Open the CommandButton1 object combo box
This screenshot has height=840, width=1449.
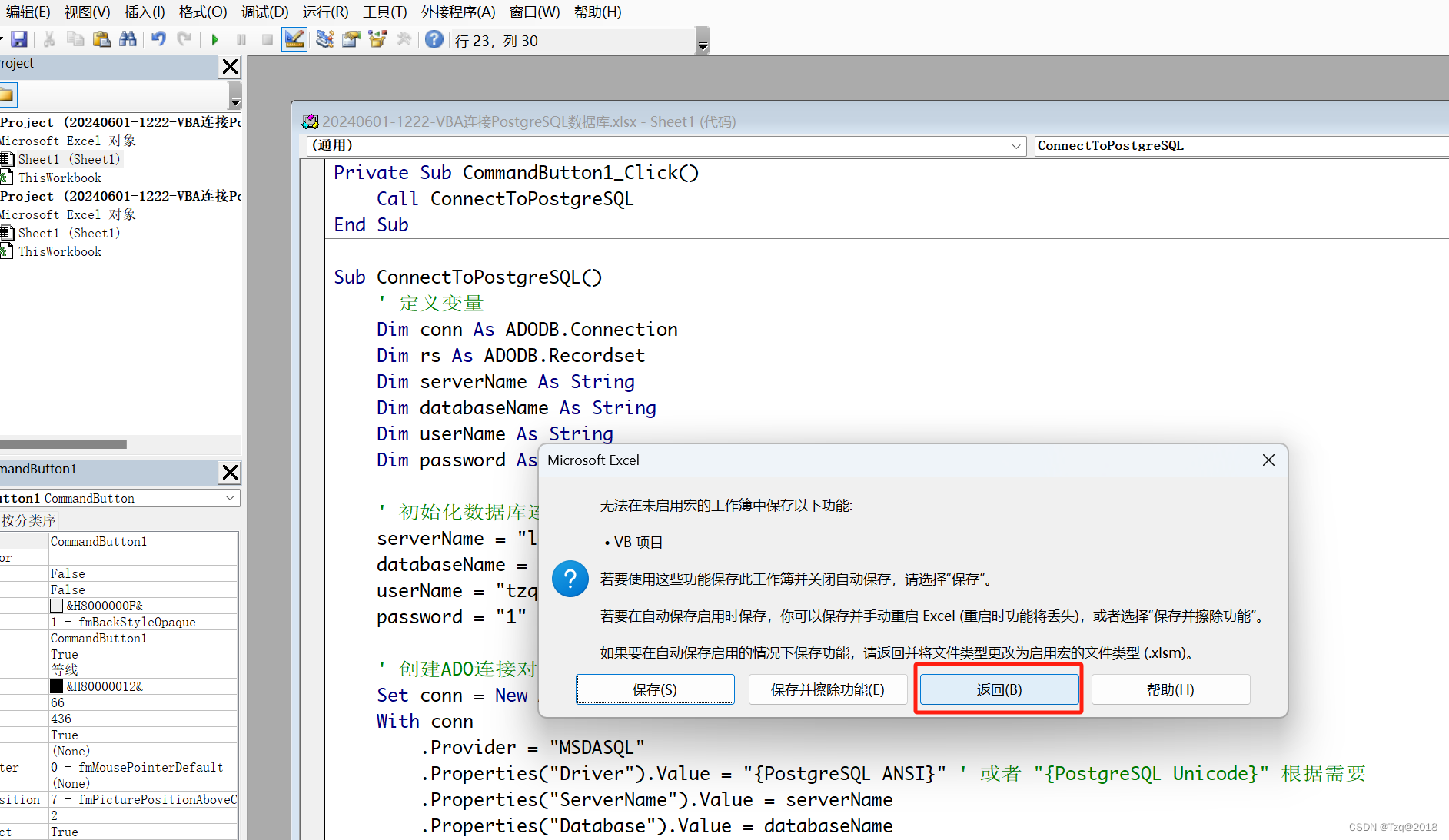click(x=228, y=498)
